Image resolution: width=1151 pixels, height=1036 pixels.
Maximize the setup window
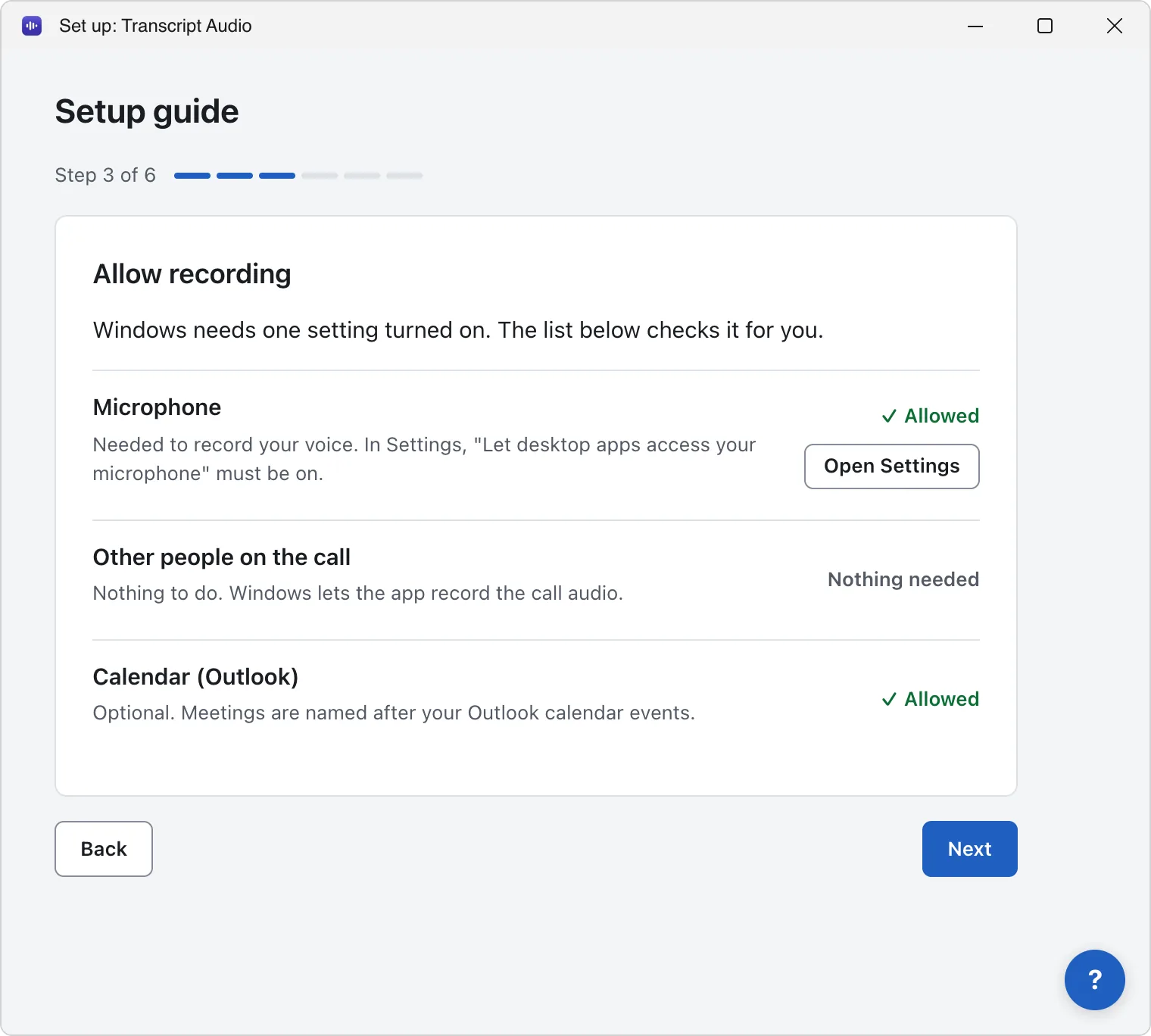click(1045, 26)
